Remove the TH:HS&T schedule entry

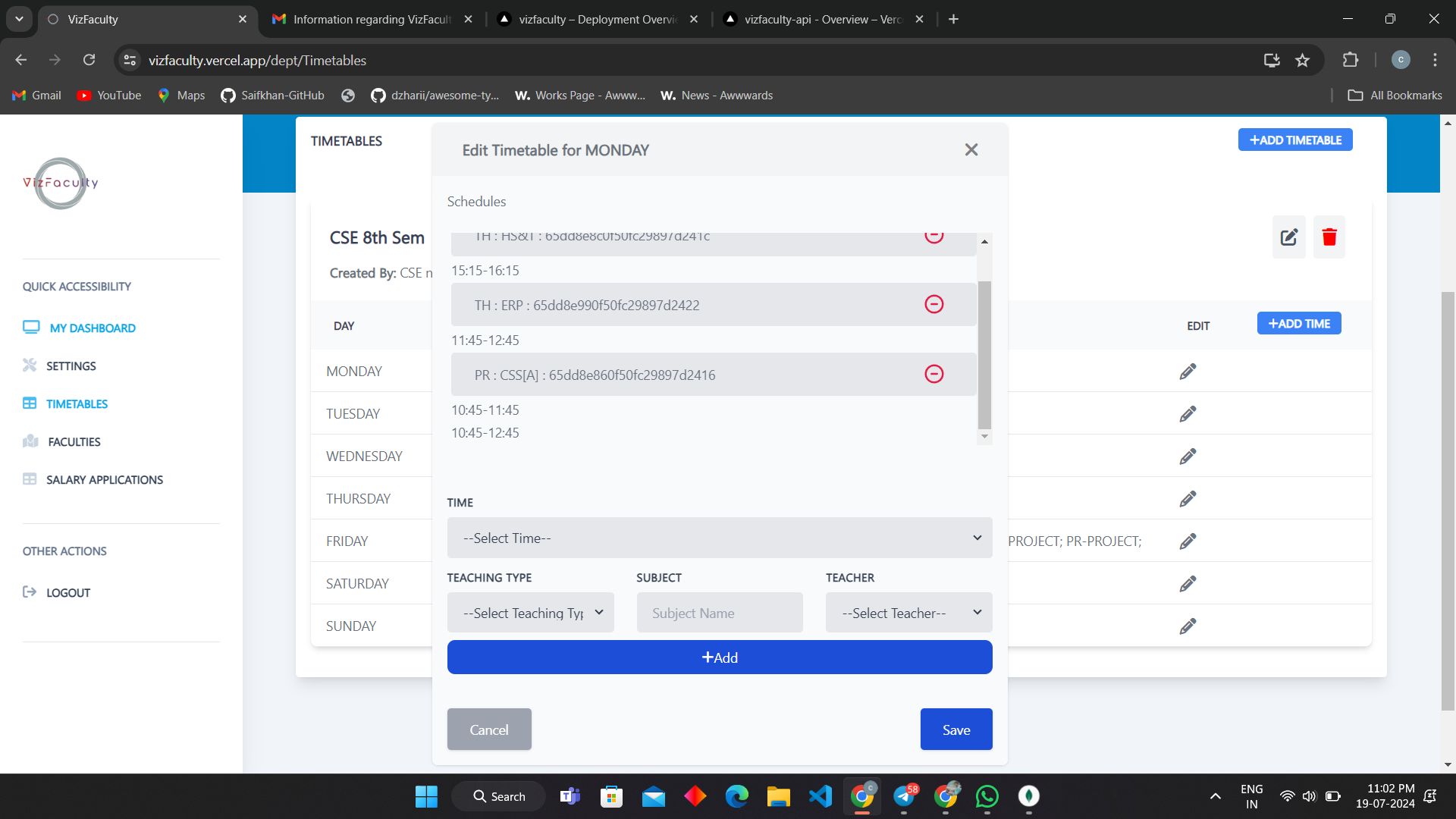click(x=933, y=235)
